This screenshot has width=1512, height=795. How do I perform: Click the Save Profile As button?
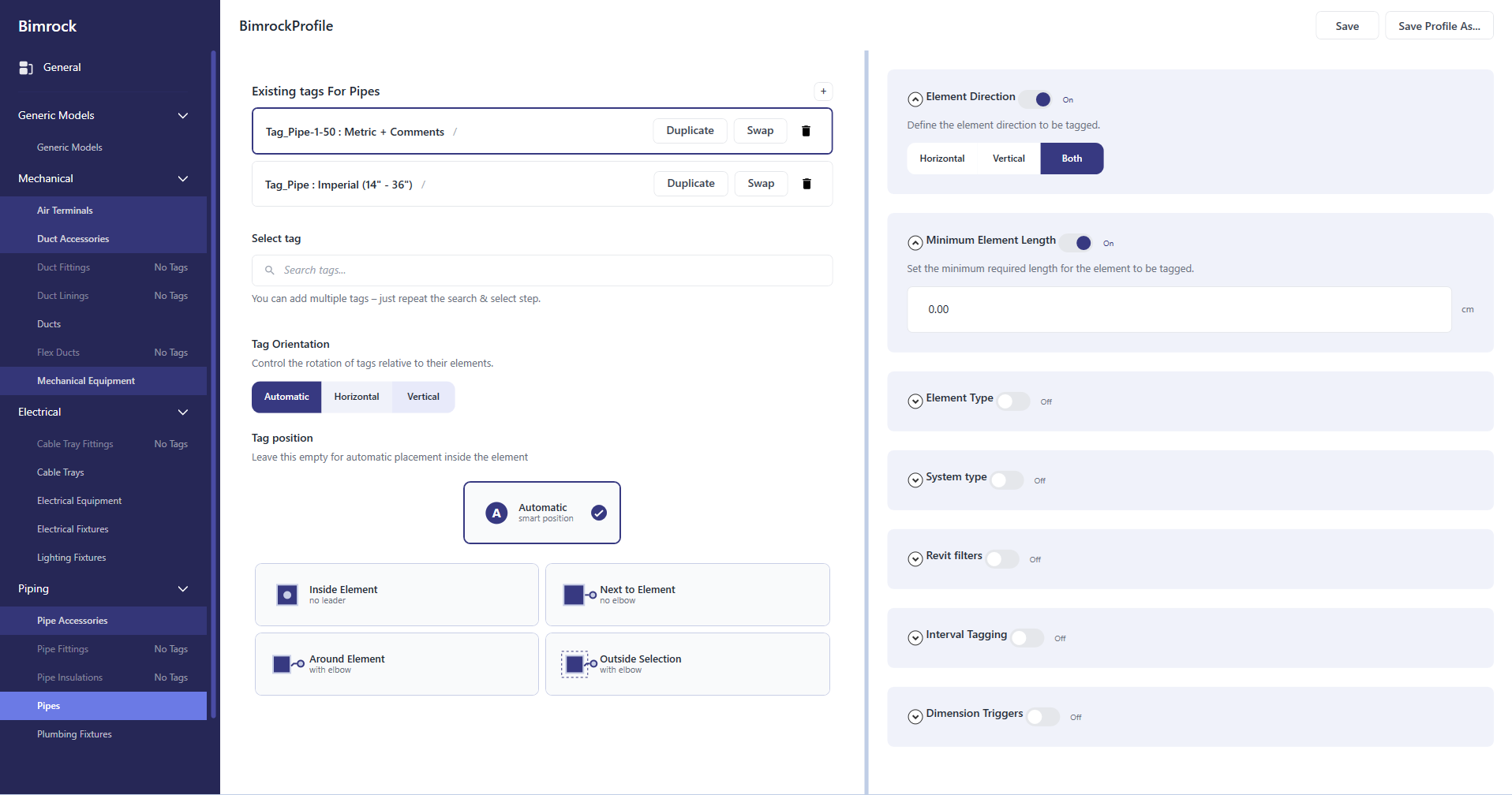1438,25
